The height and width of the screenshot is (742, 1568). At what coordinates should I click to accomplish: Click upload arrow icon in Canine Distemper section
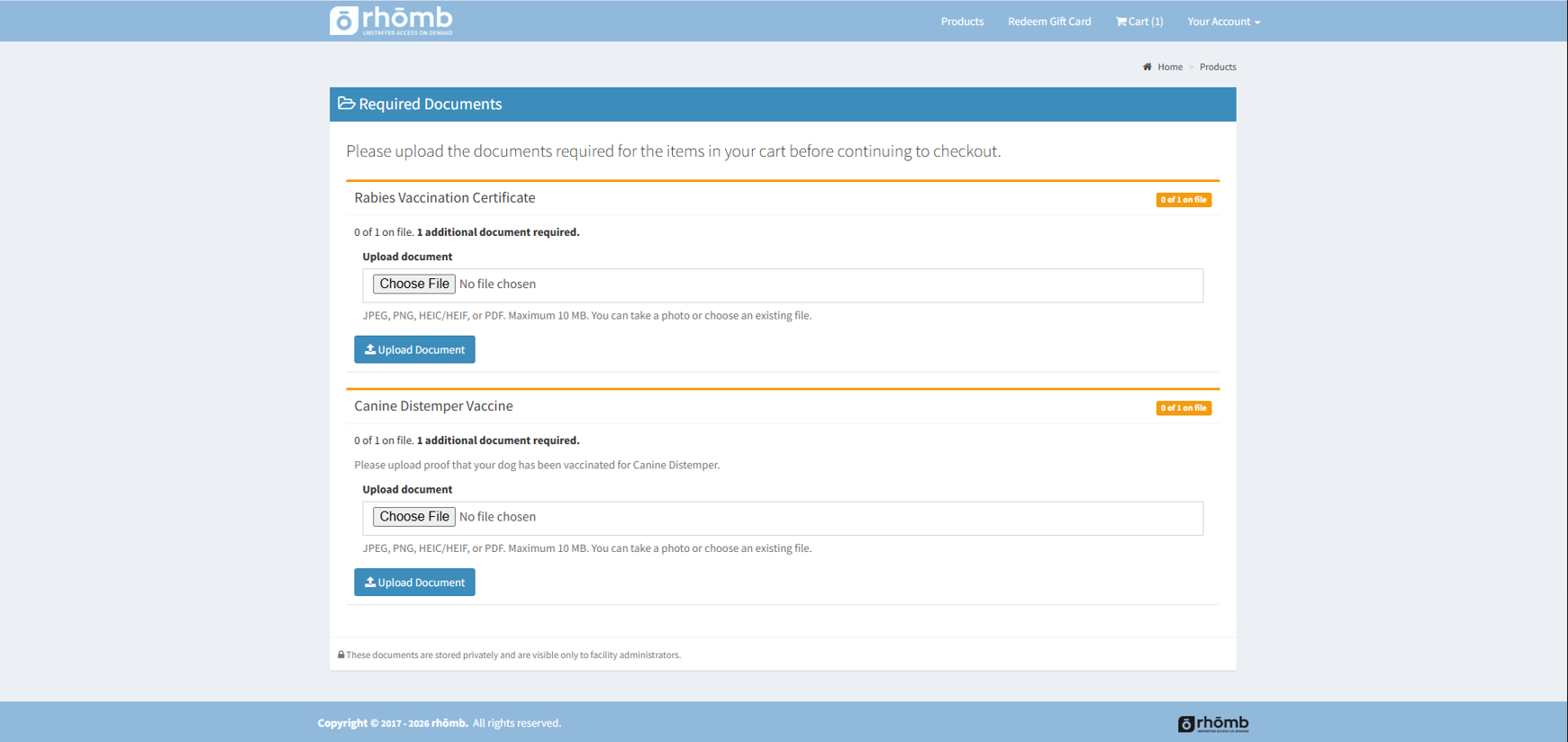click(370, 583)
